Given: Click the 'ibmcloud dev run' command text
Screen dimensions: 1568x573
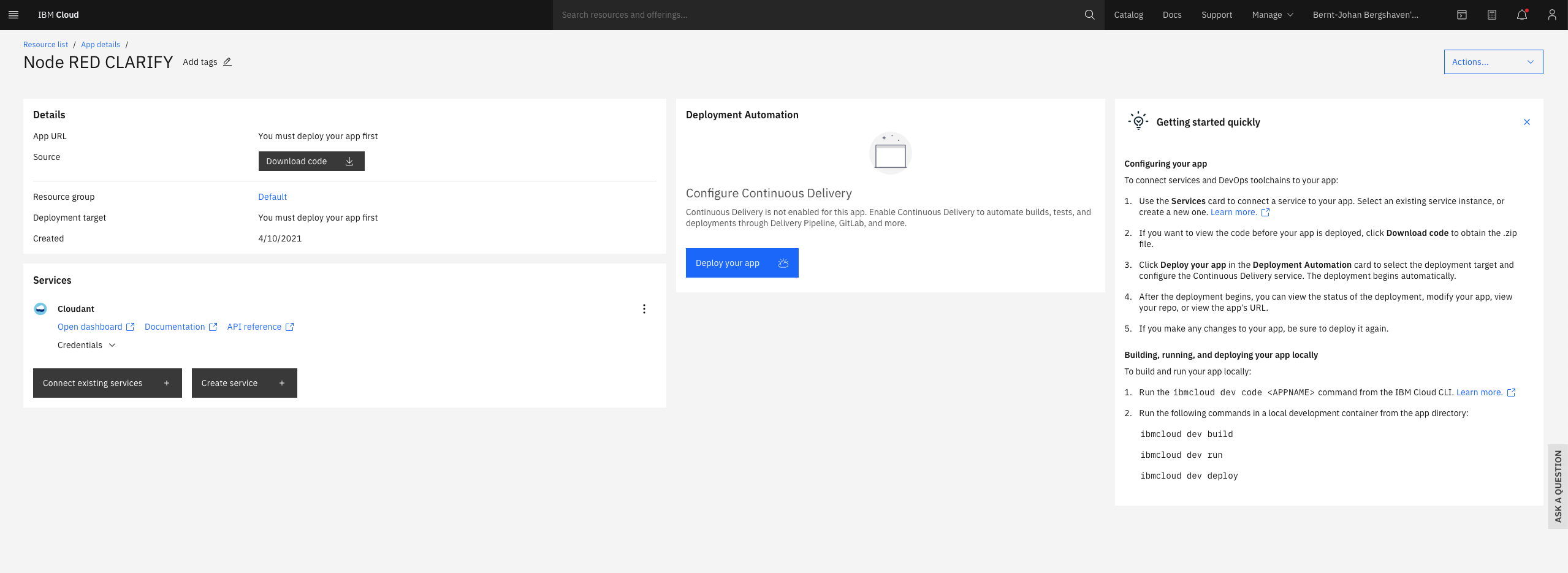Looking at the screenshot, I should [1181, 455].
